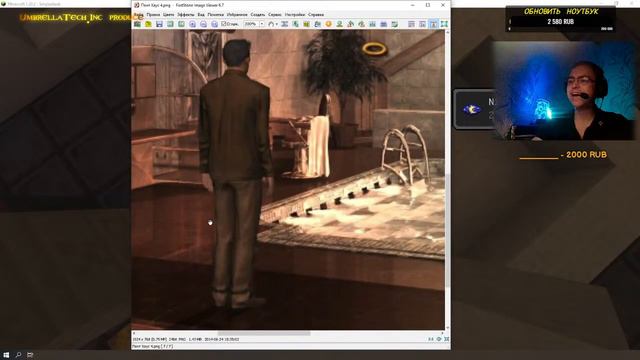640x360 pixels.
Task: Open the Сервис menu
Action: pyautogui.click(x=275, y=15)
